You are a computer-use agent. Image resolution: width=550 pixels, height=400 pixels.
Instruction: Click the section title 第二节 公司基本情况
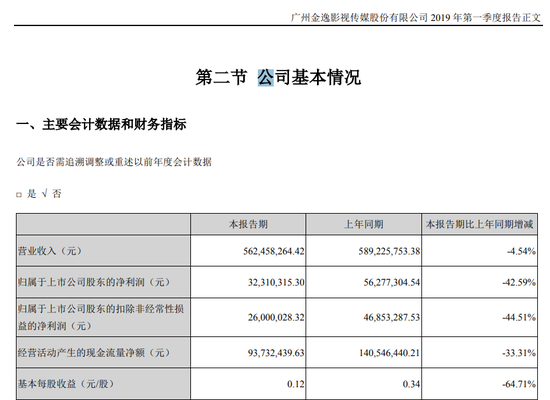278,77
